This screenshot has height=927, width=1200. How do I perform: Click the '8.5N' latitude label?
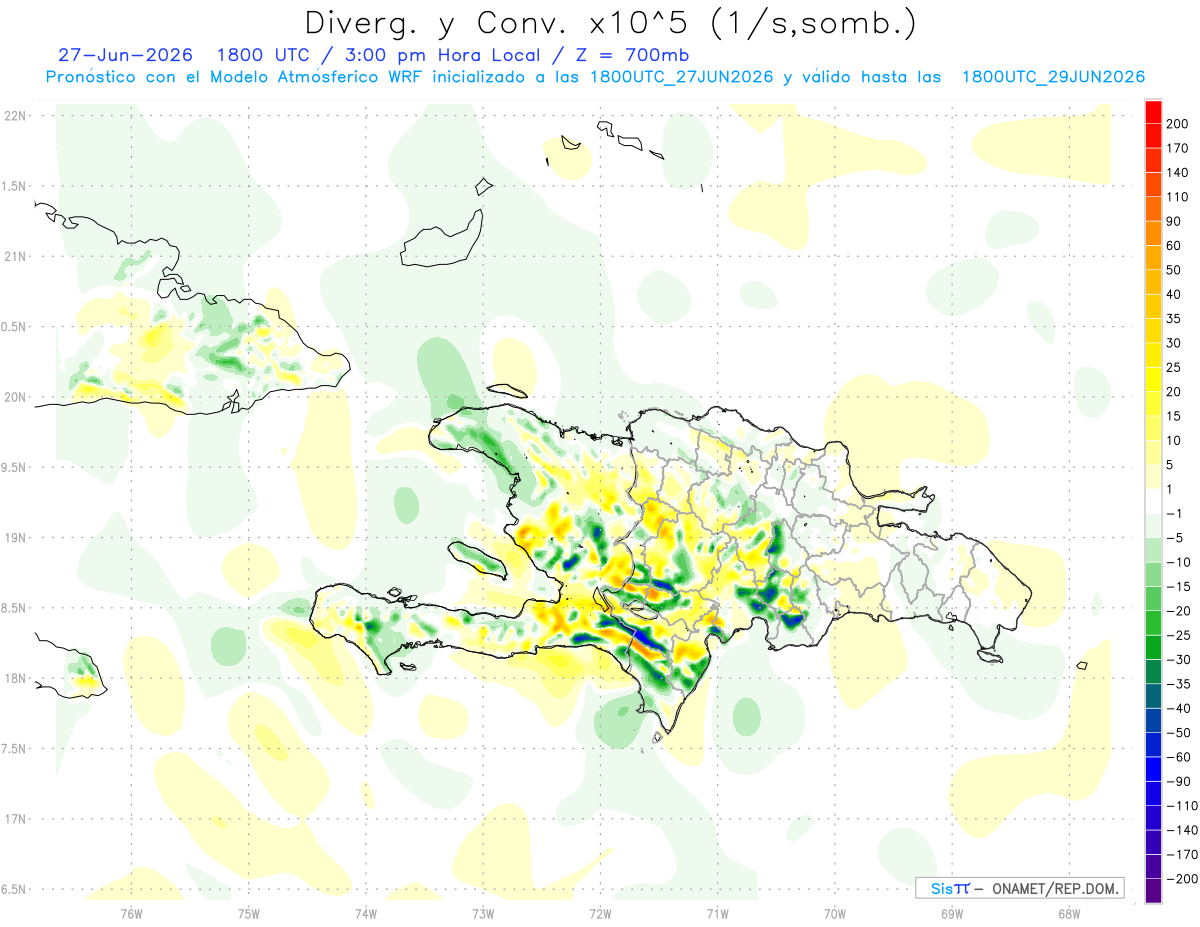coord(14,608)
